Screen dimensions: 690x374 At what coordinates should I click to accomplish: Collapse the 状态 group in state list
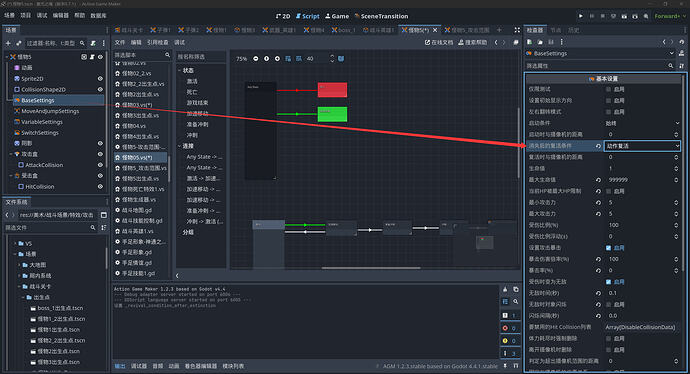pos(180,70)
